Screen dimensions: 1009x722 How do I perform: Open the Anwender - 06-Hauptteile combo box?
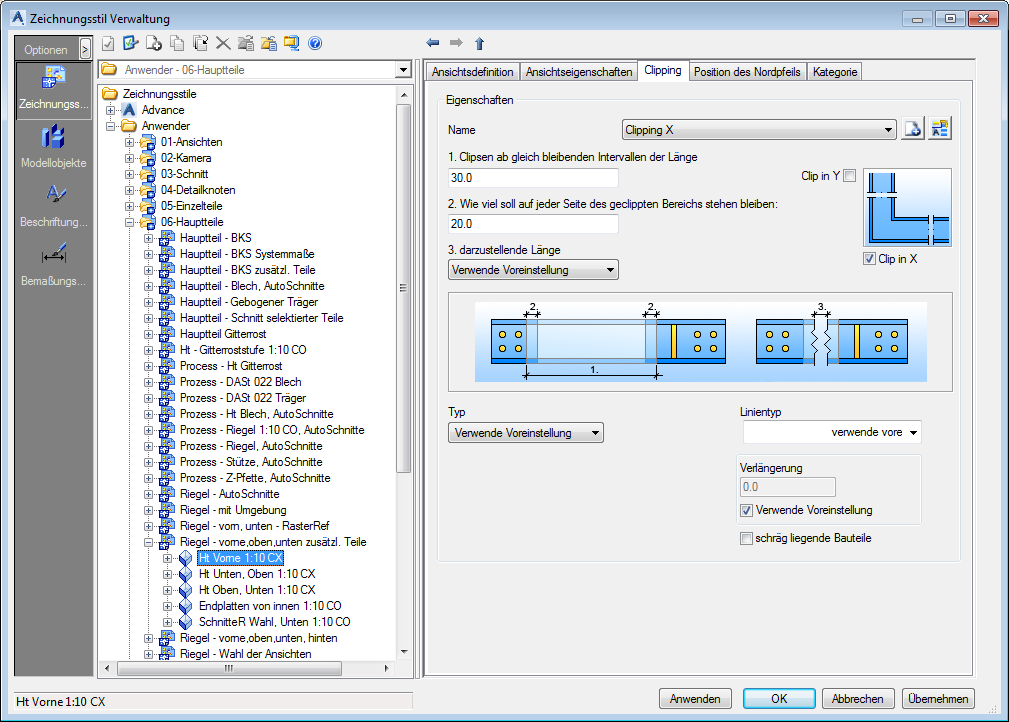tap(255, 69)
